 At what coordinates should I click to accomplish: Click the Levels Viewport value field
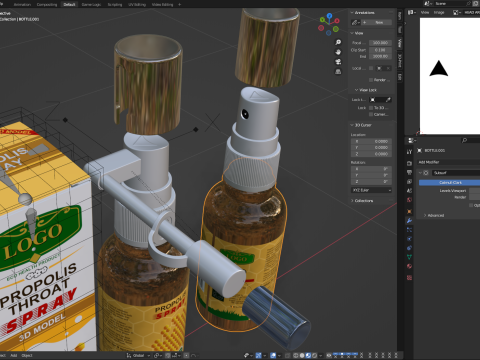[x=475, y=191]
